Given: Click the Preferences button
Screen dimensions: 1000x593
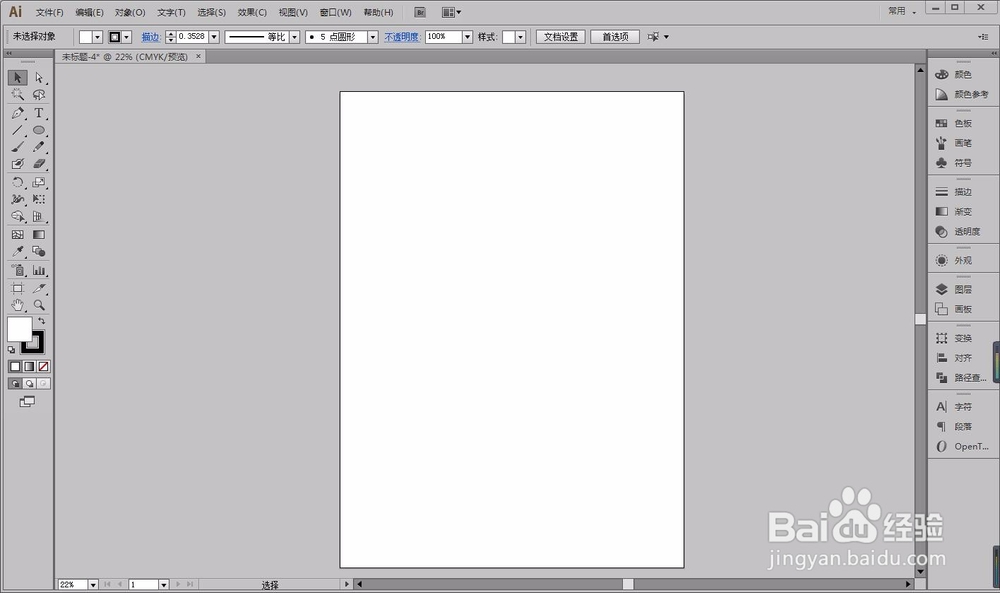Looking at the screenshot, I should (x=615, y=37).
